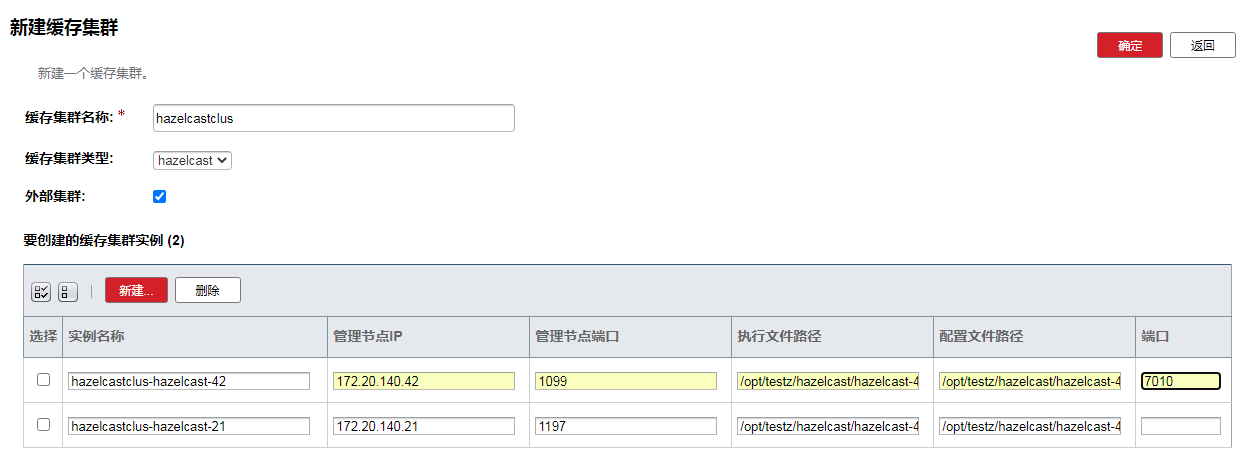The image size is (1249, 466).
Task: Click the first row's 执行文件路径 field
Action: [827, 381]
